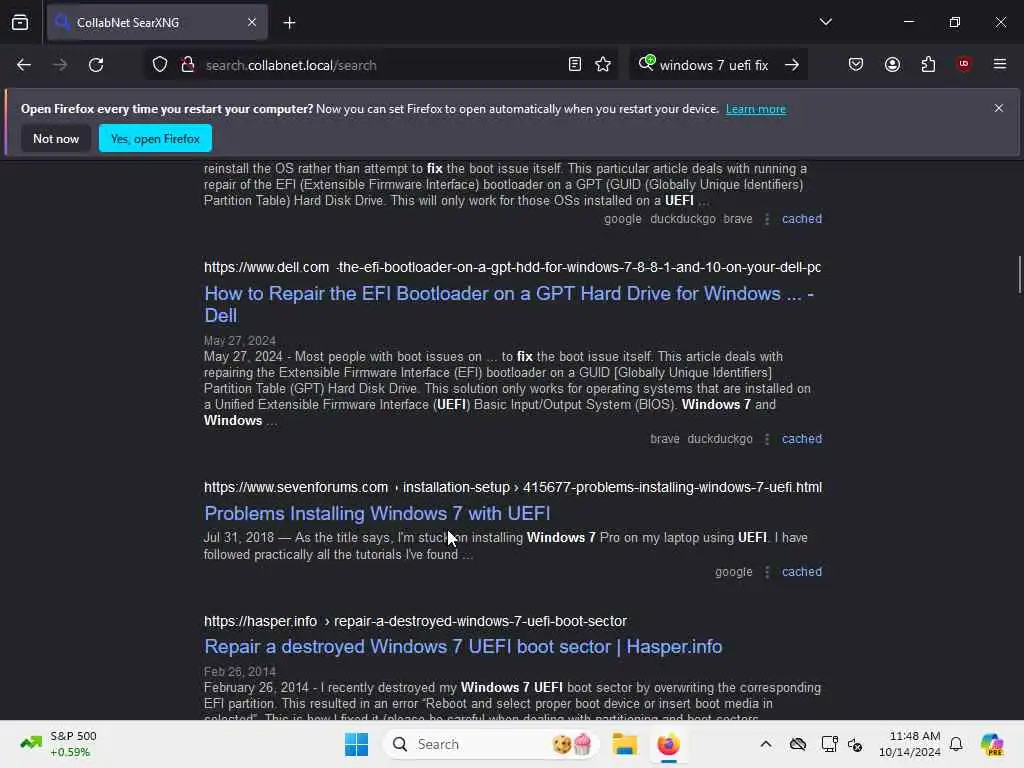This screenshot has width=1024, height=768.
Task: Reload the current page
Action: [96, 65]
